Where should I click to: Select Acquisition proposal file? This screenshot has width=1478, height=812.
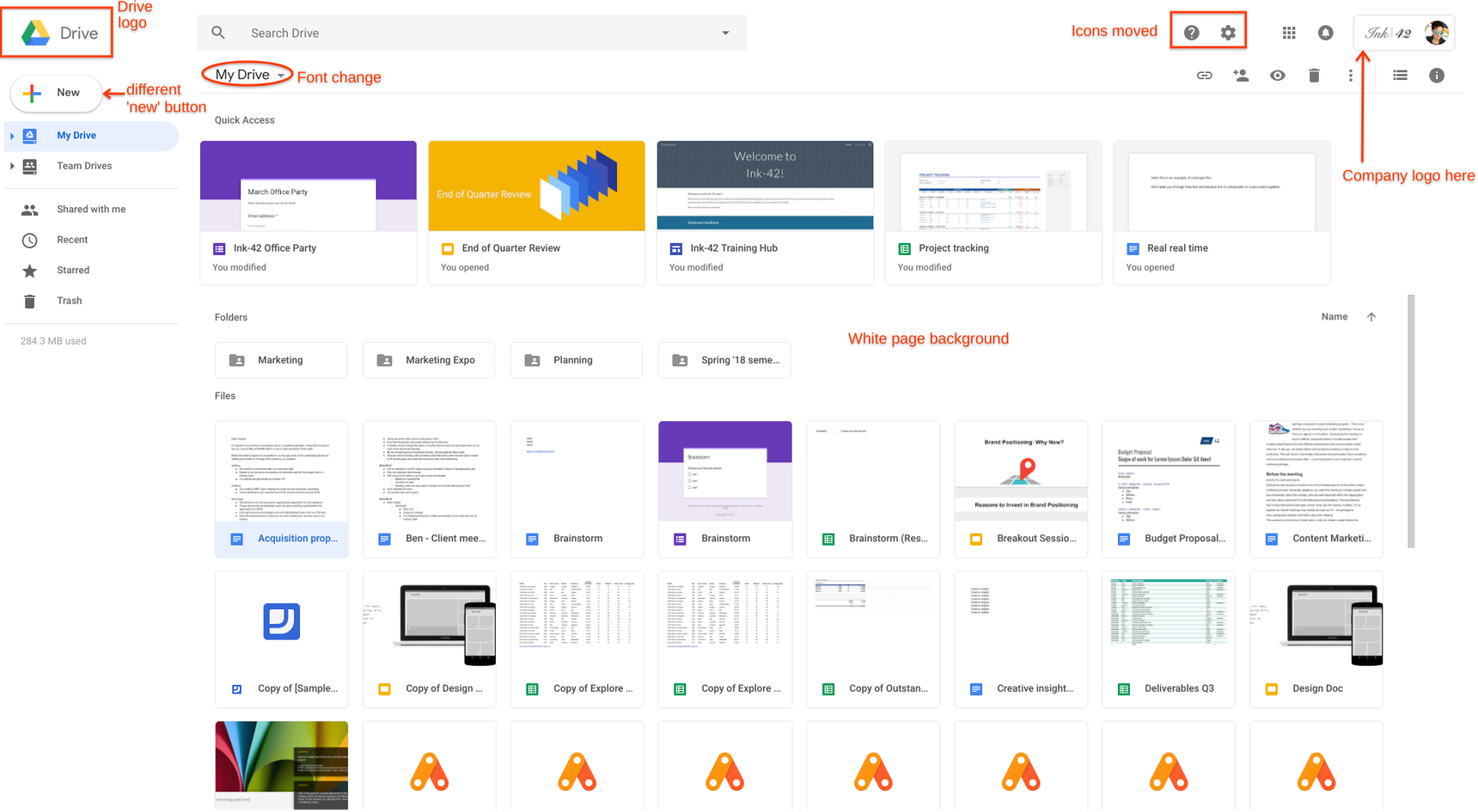(x=282, y=489)
